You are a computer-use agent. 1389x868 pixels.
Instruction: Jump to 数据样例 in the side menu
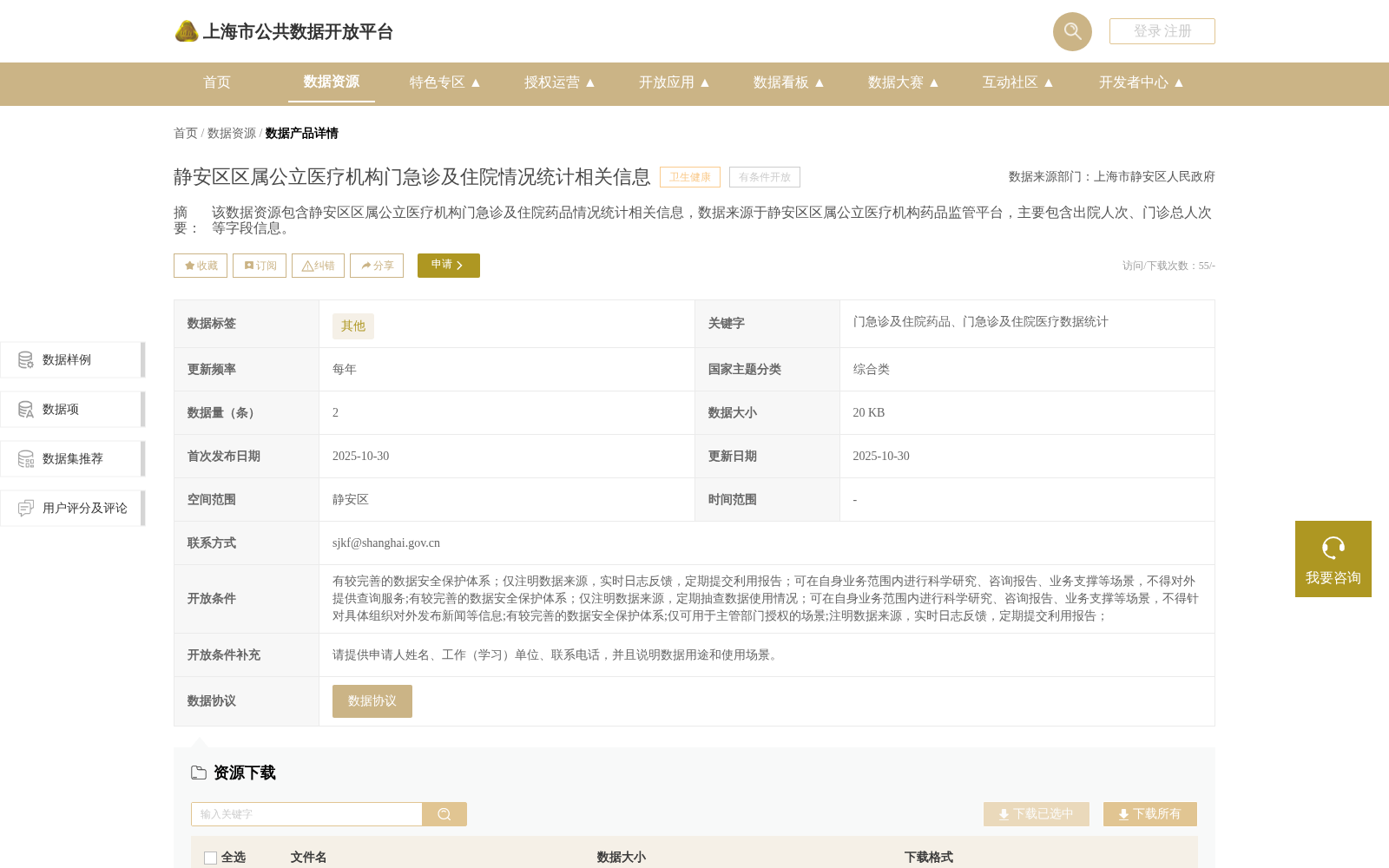[72, 360]
